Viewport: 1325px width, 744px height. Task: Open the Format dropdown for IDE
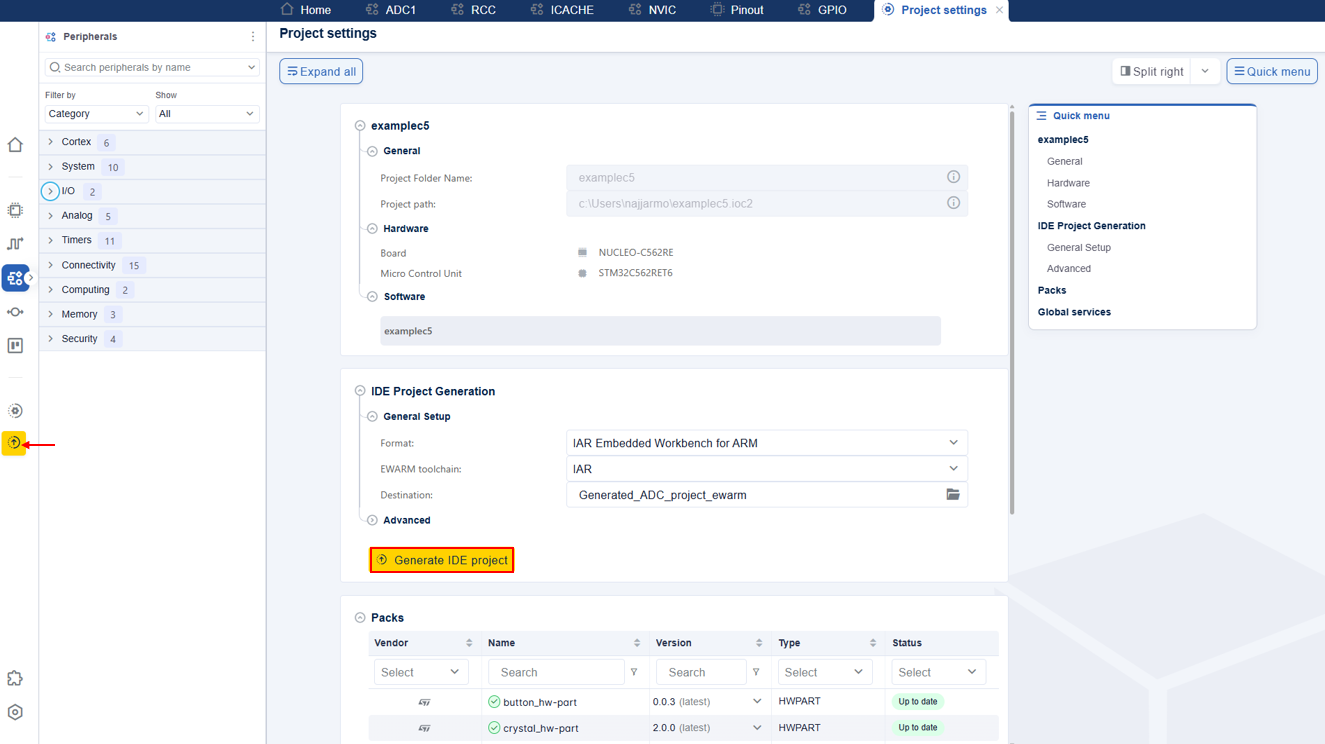coord(766,443)
